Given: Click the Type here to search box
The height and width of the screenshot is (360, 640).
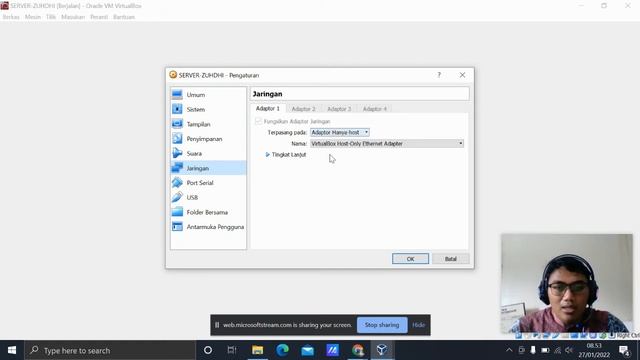Looking at the screenshot, I should pyautogui.click(x=110, y=350).
